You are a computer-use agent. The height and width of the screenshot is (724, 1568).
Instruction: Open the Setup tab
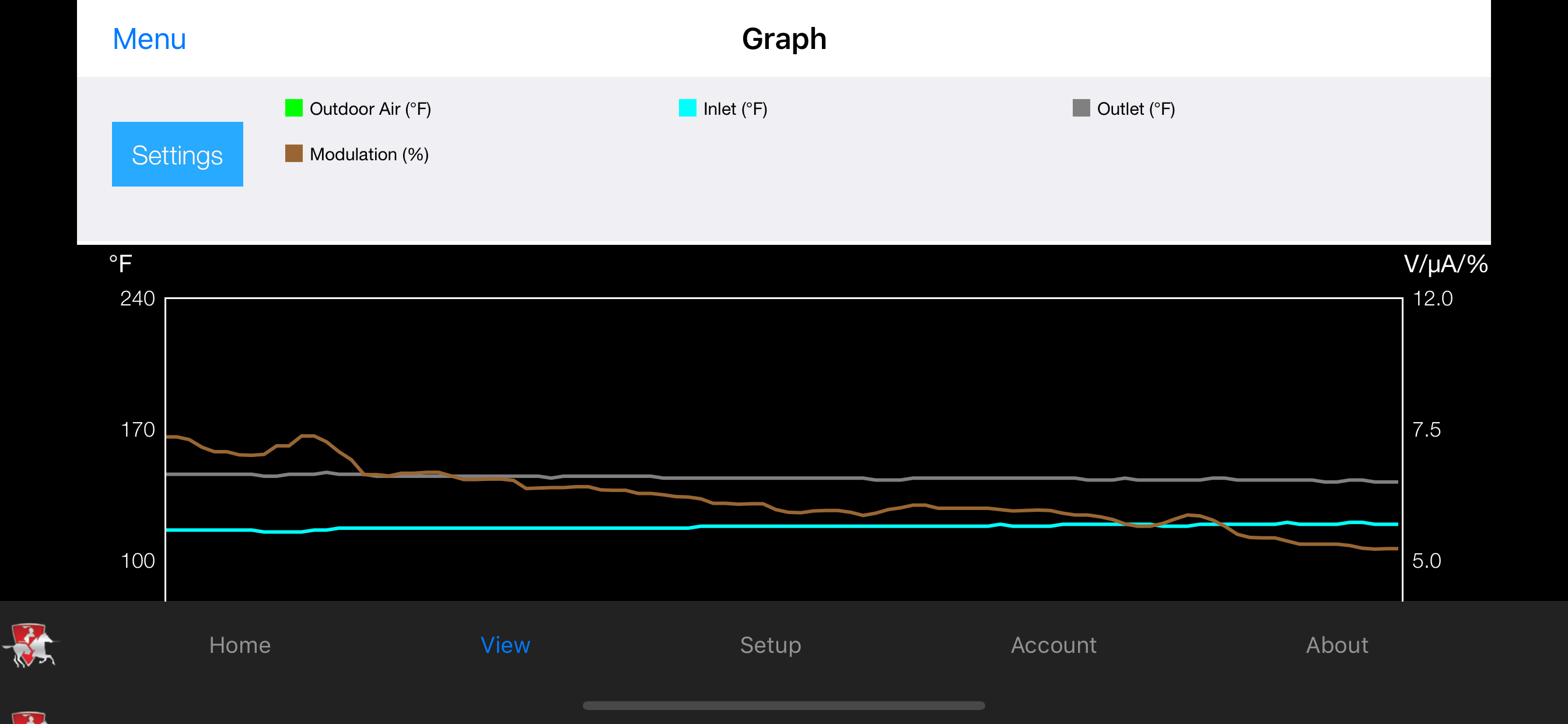[x=771, y=645]
